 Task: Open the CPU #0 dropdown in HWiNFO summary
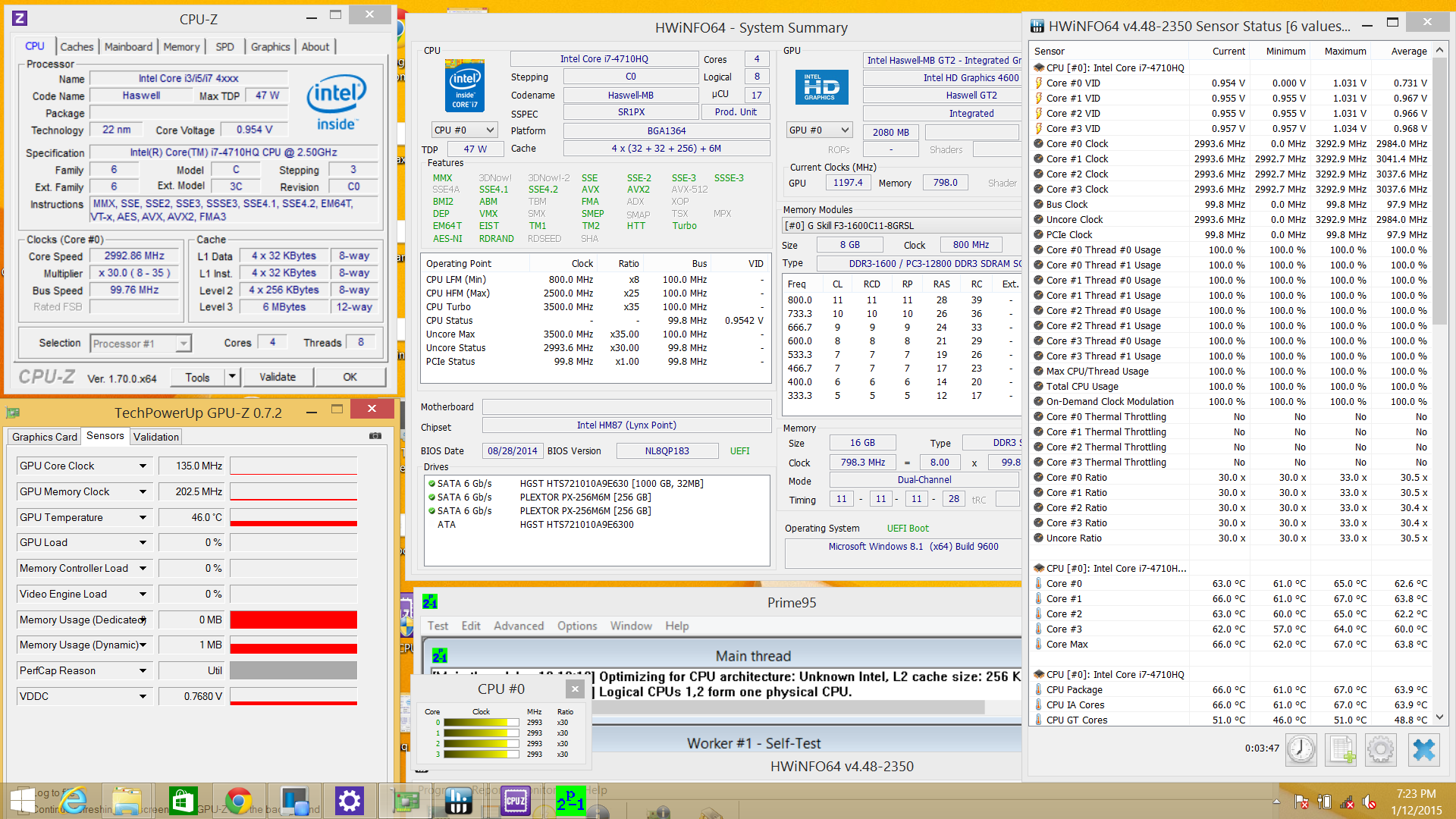(x=465, y=130)
